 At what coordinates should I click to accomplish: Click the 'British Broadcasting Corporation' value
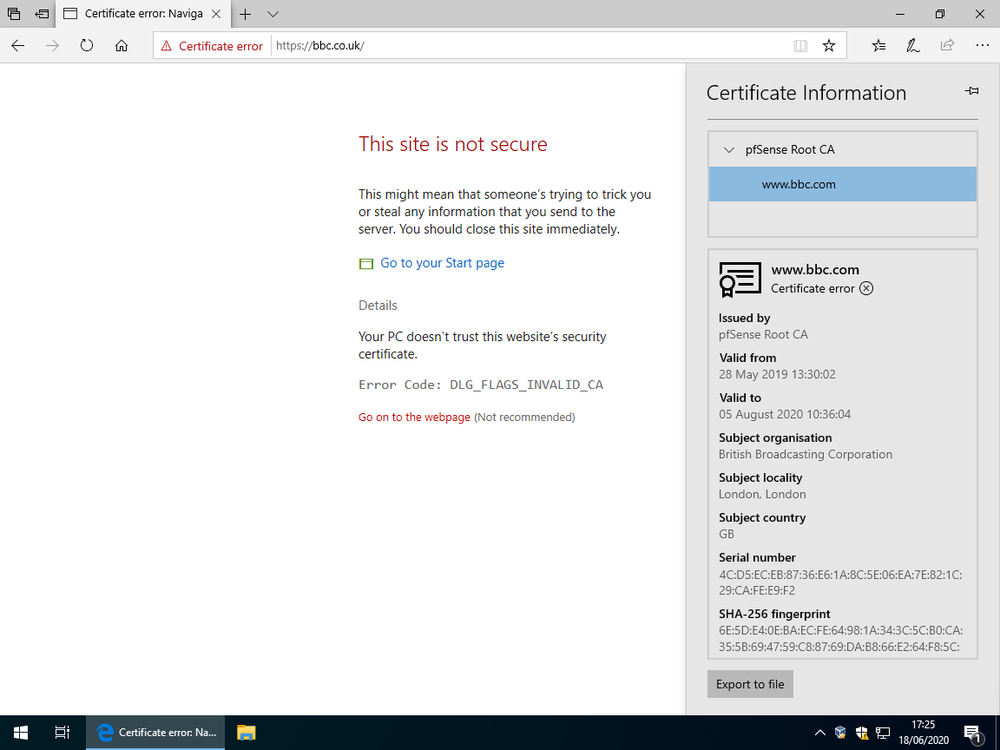805,454
